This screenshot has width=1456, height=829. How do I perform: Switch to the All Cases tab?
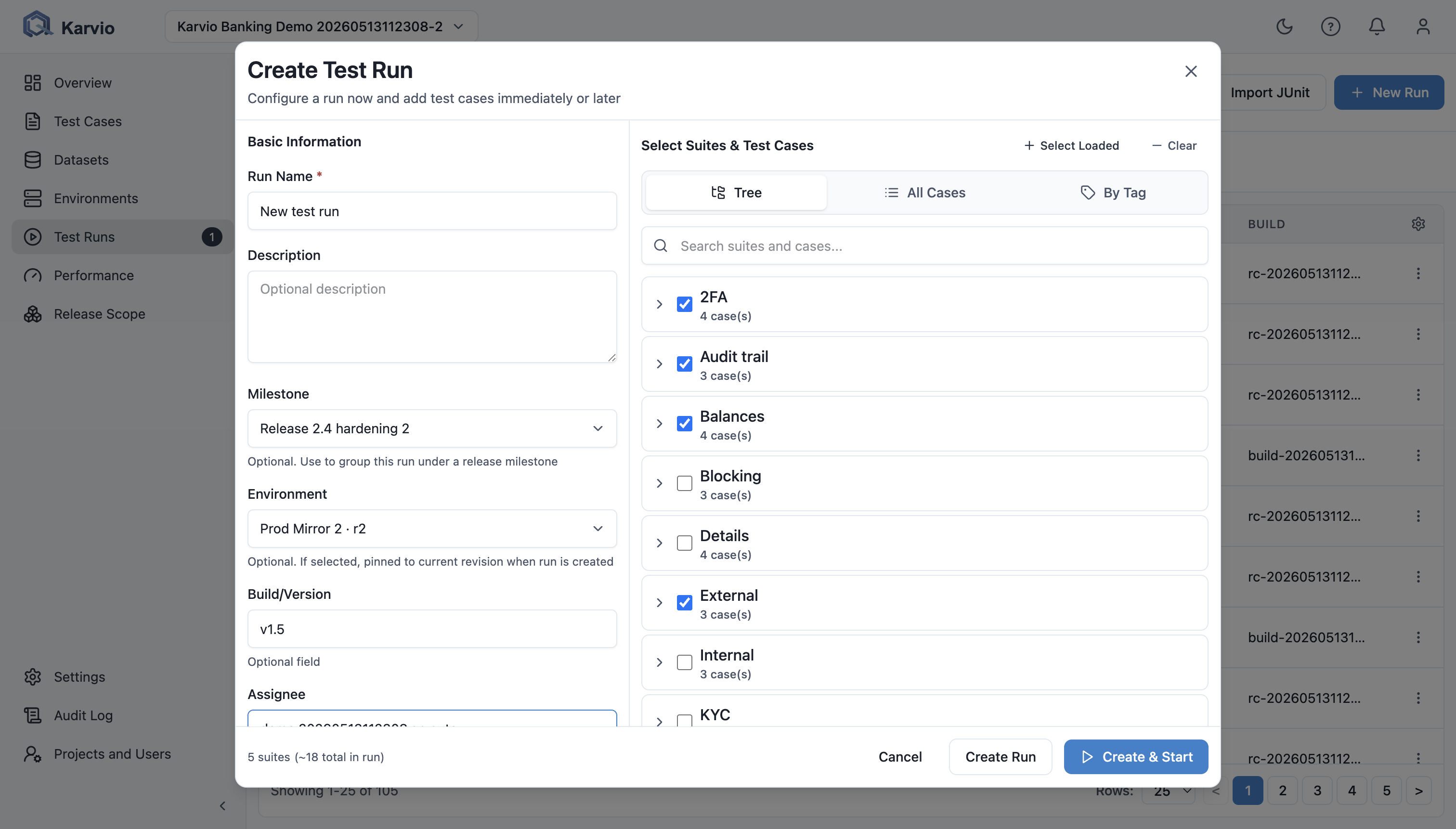coord(925,193)
